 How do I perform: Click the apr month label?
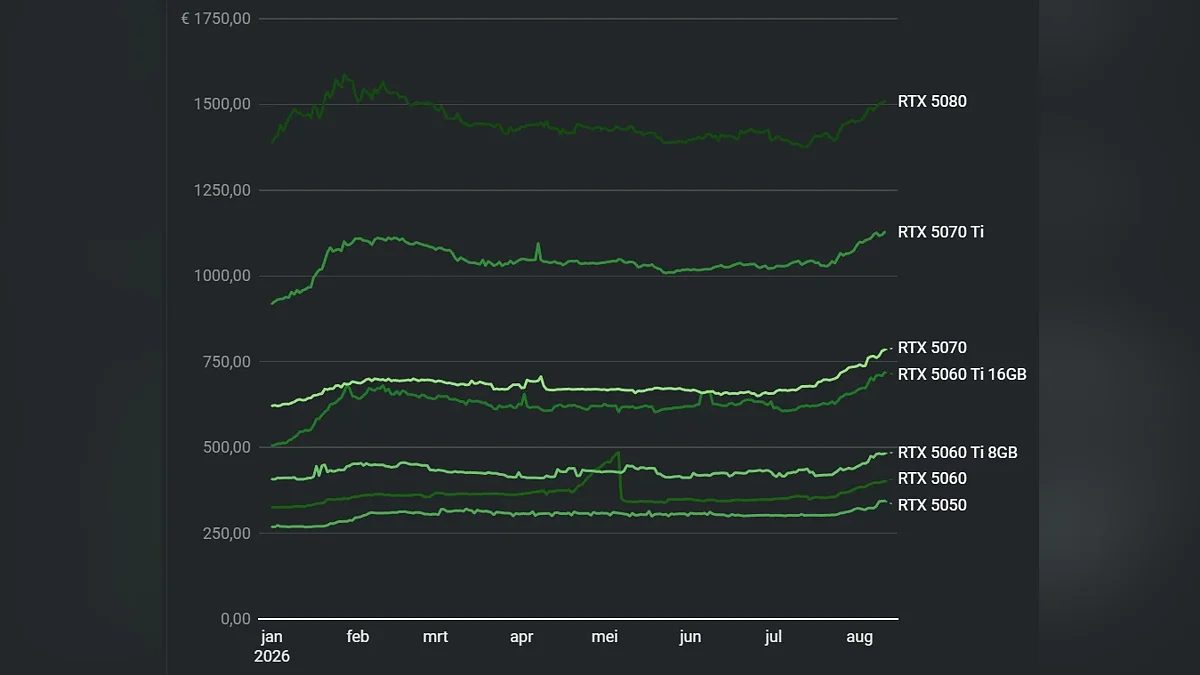[521, 638]
